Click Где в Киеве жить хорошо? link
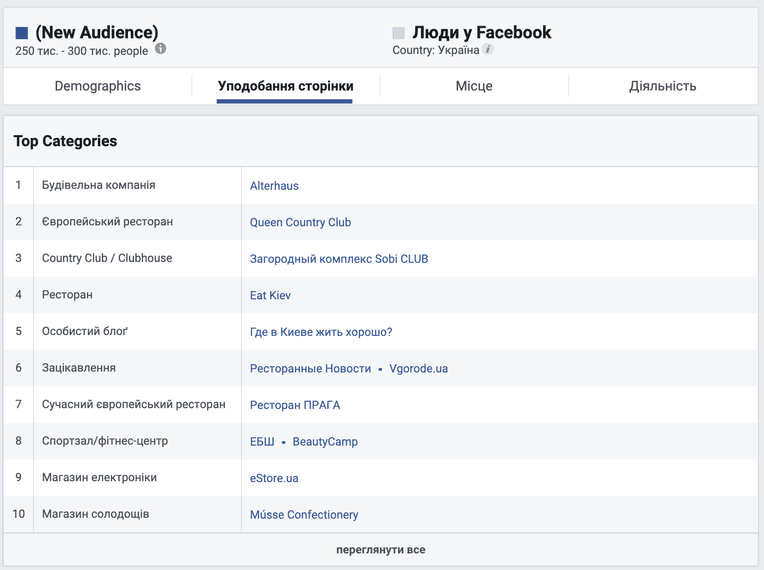This screenshot has height=570, width=764. pyautogui.click(x=321, y=332)
